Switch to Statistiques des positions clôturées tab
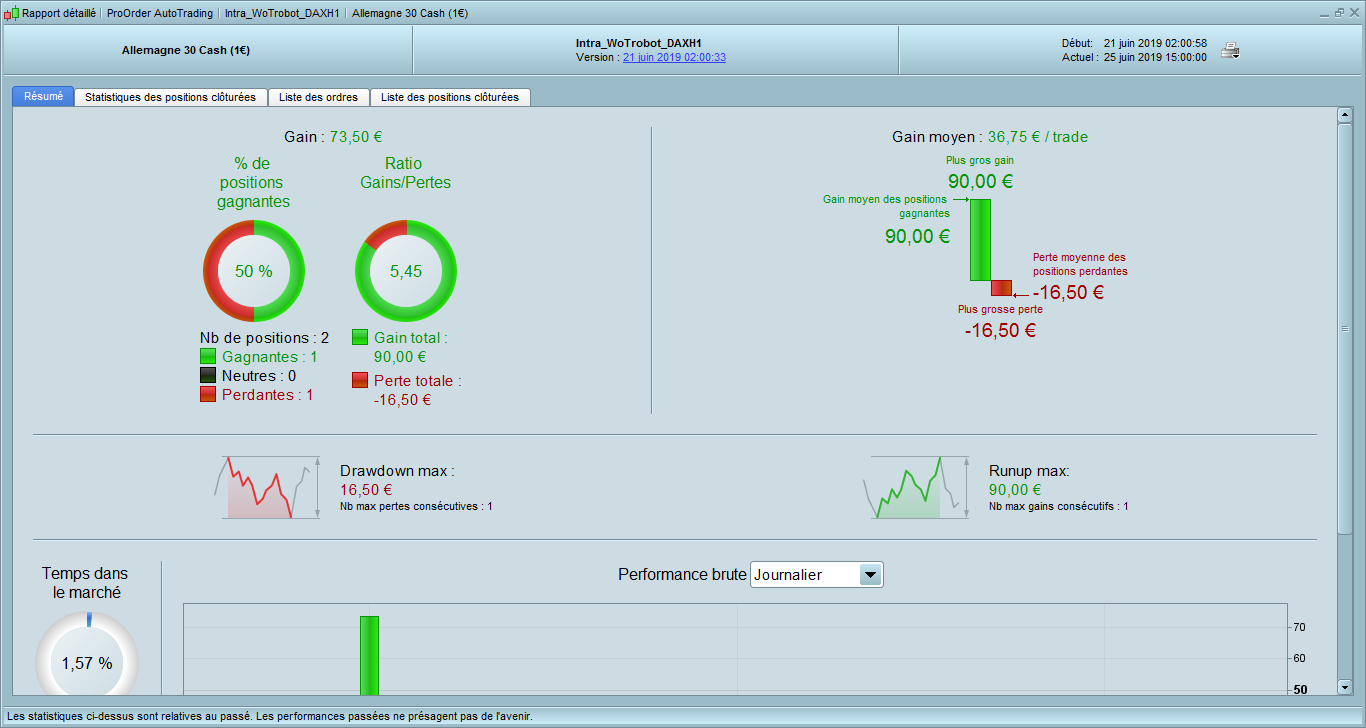This screenshot has width=1366, height=728. (x=171, y=97)
